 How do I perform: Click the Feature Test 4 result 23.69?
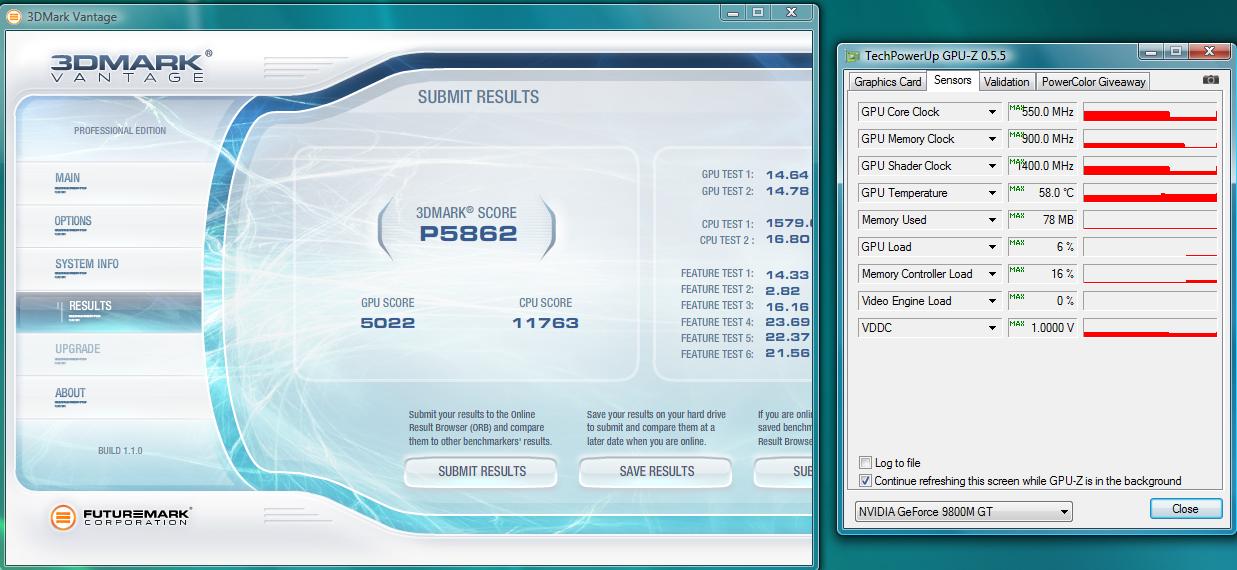[787, 322]
